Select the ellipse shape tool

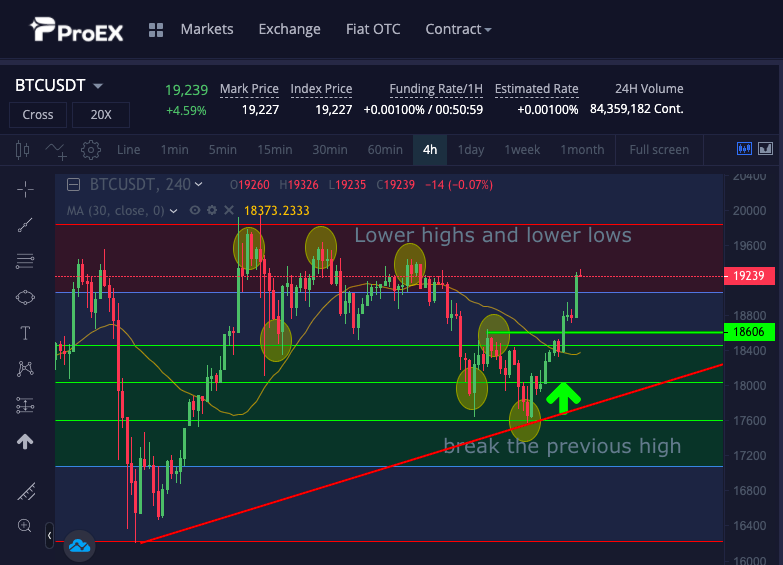point(25,298)
